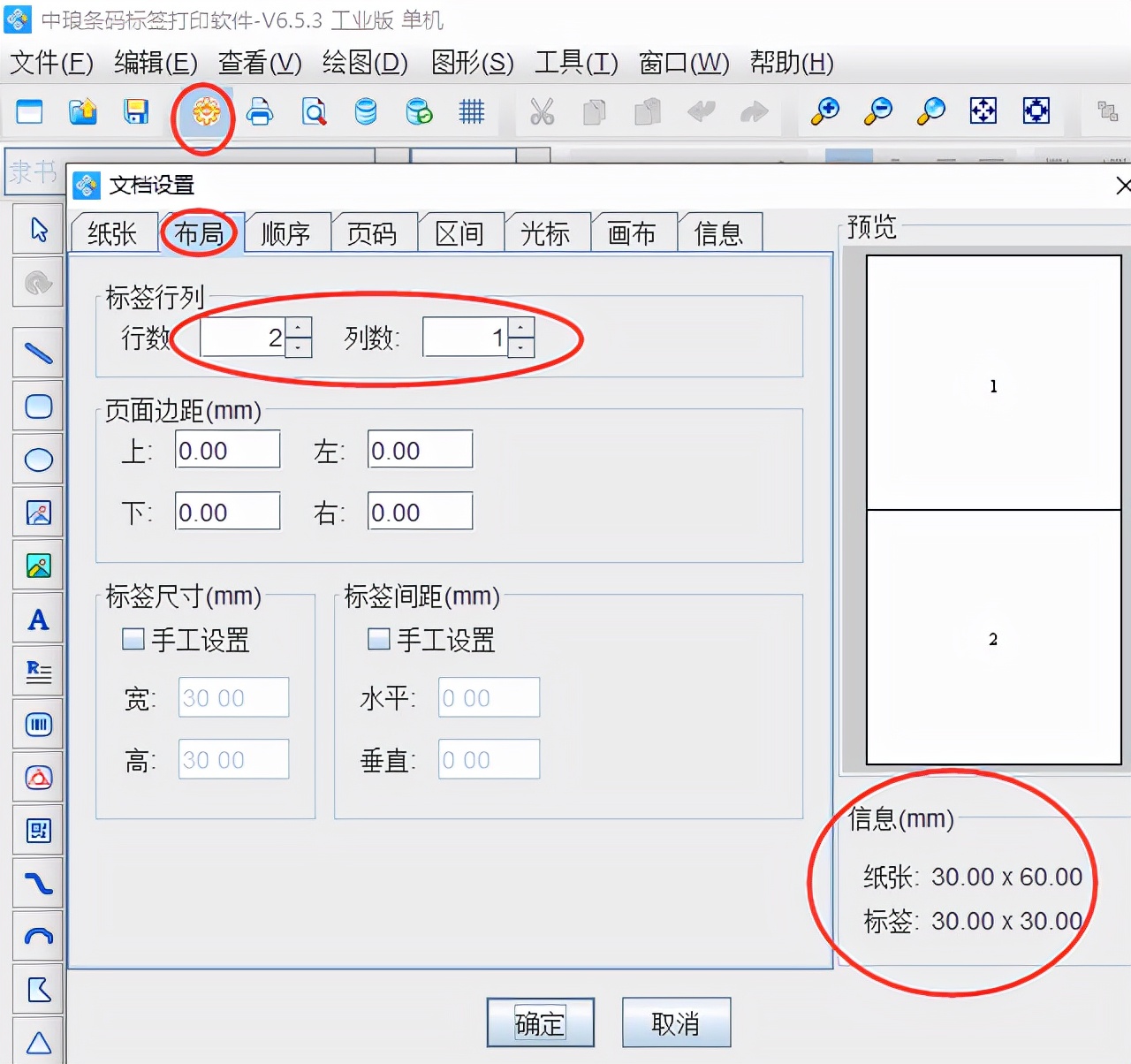Confirm settings with 确定 button

click(x=540, y=1022)
